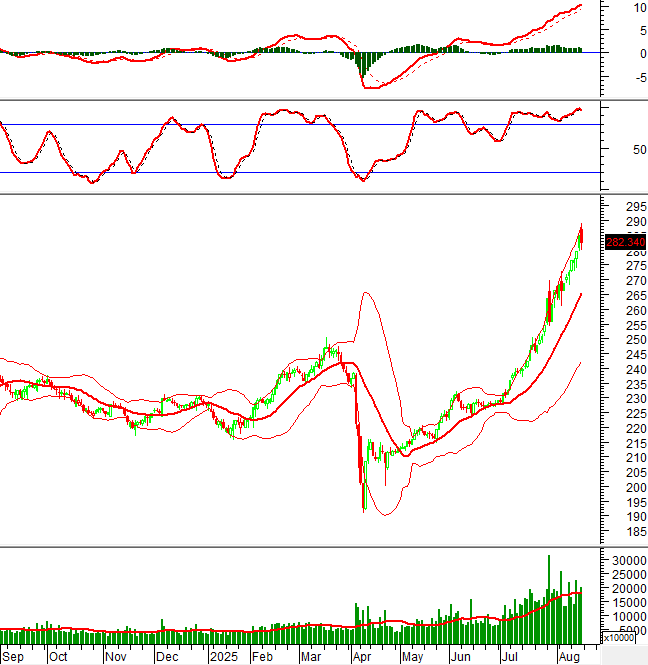Screen dimensions: 648x665
Task: Click the 240 price axis label
Action: [624, 369]
